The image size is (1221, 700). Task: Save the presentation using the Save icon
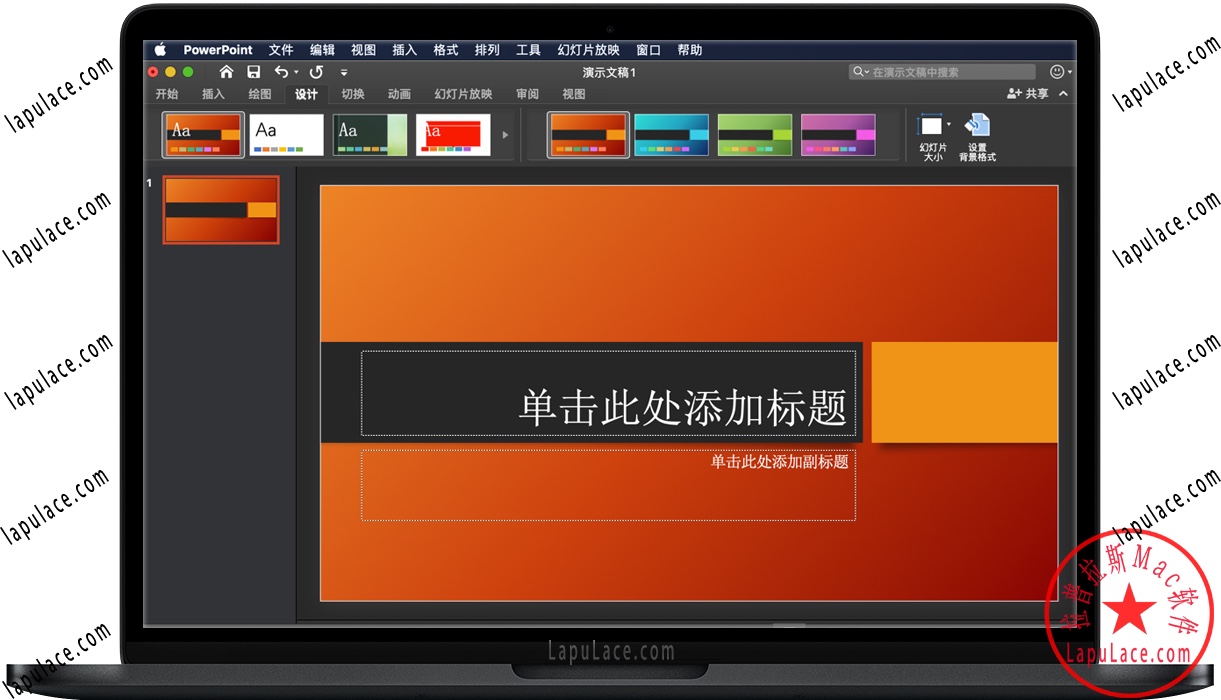pyautogui.click(x=254, y=72)
